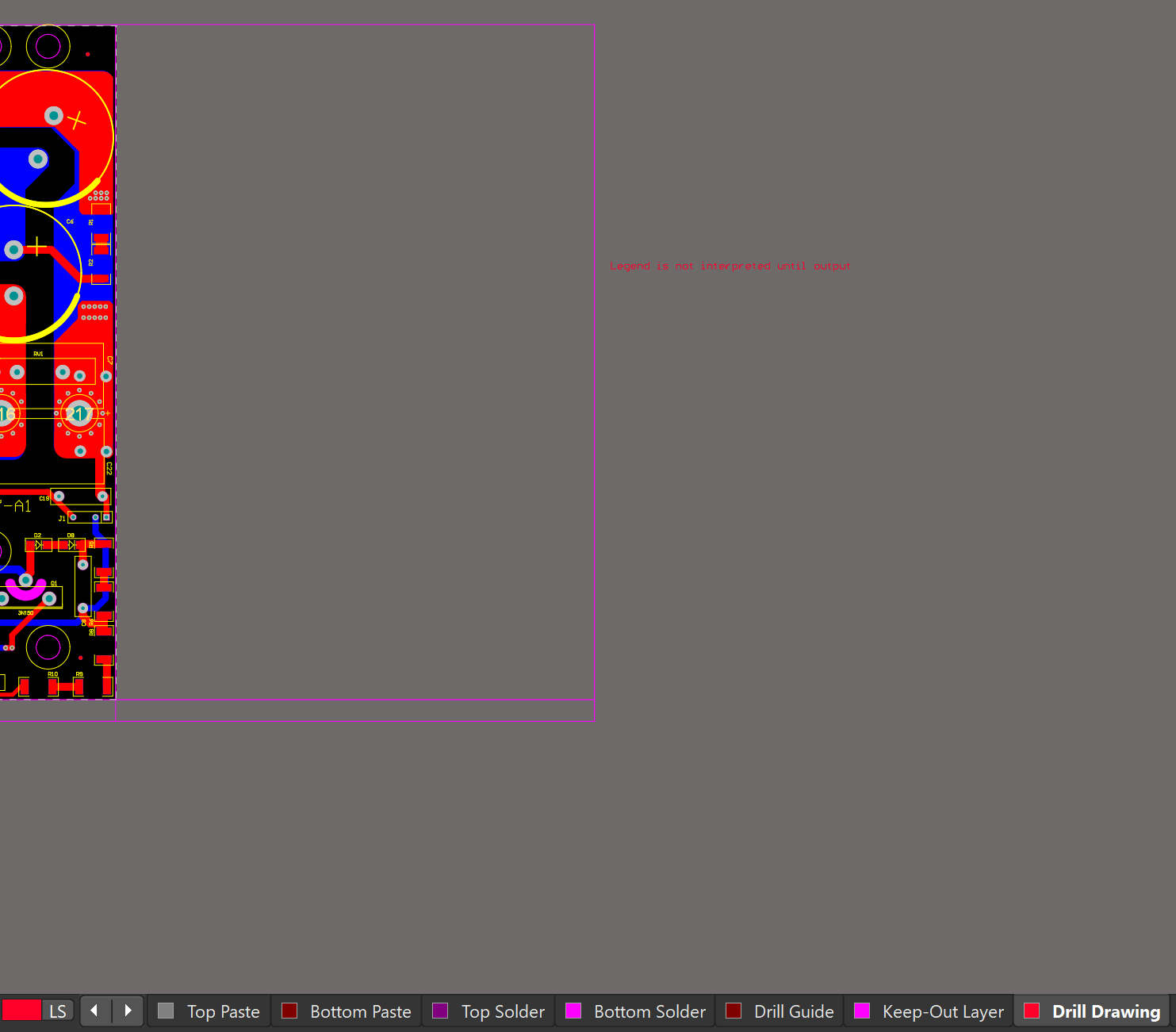1176x1032 pixels.
Task: Switch to the Keep-Out Layer tab
Action: 929,1011
